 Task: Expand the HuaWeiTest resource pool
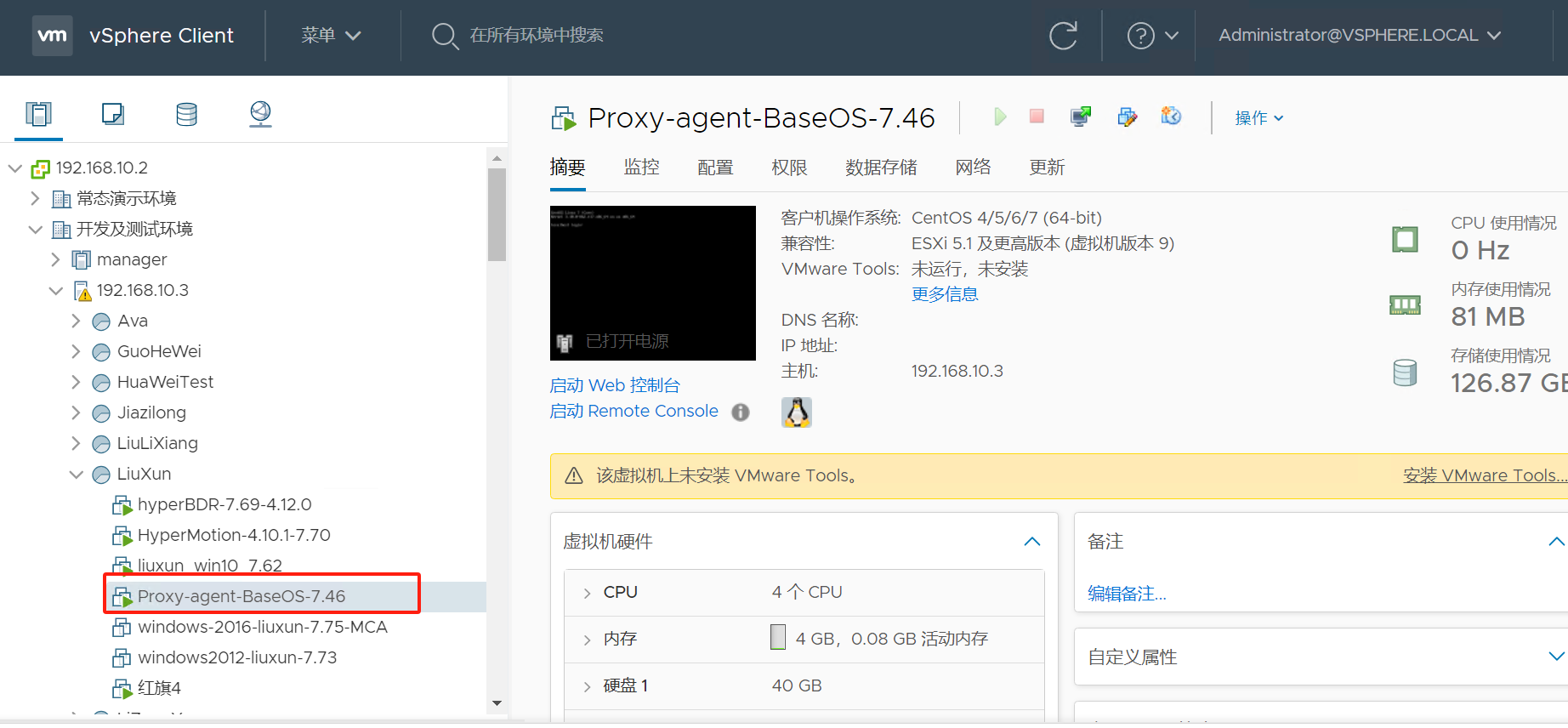tap(76, 382)
